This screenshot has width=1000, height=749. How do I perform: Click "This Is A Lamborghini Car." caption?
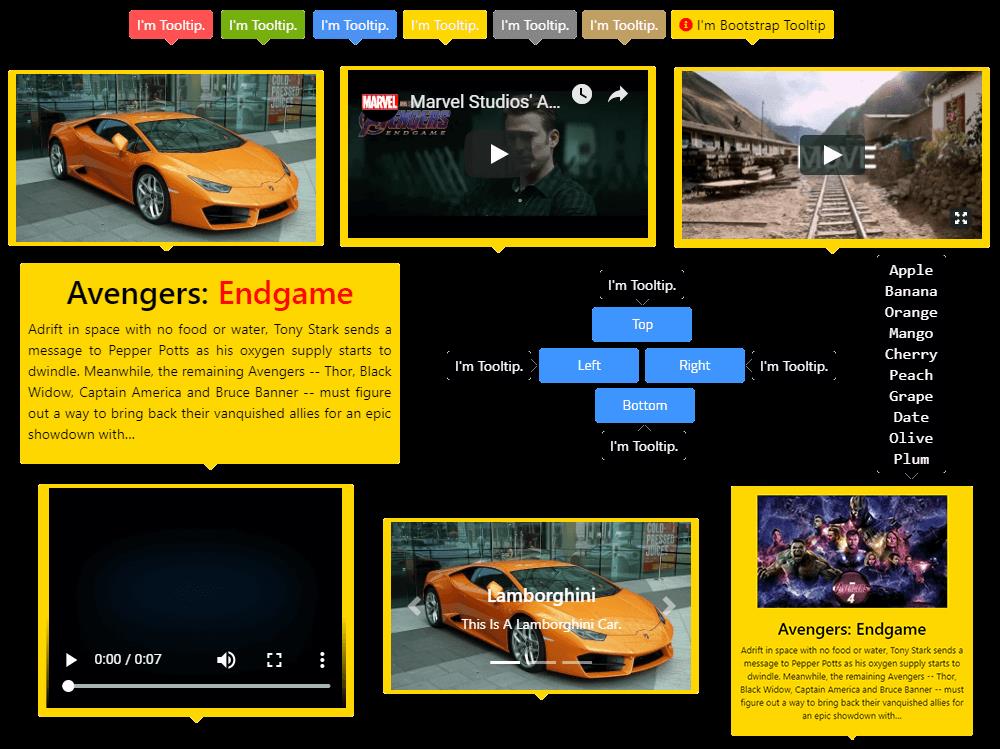tap(541, 624)
